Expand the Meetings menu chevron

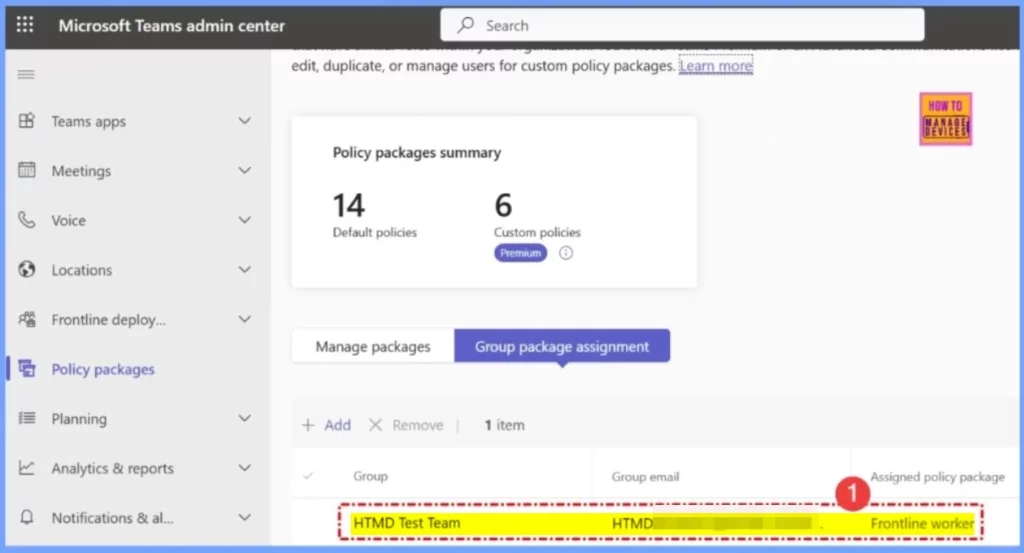click(244, 170)
